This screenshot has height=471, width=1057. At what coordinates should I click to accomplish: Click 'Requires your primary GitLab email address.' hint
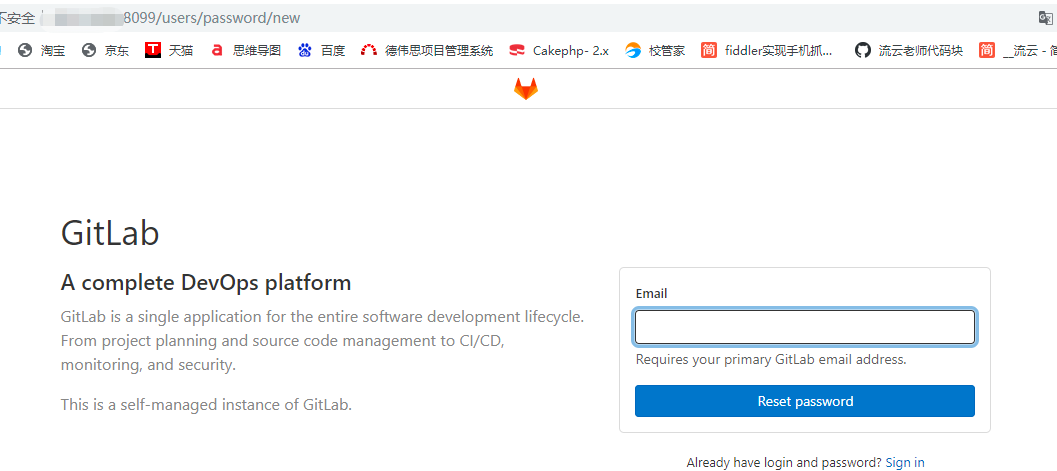(x=771, y=360)
